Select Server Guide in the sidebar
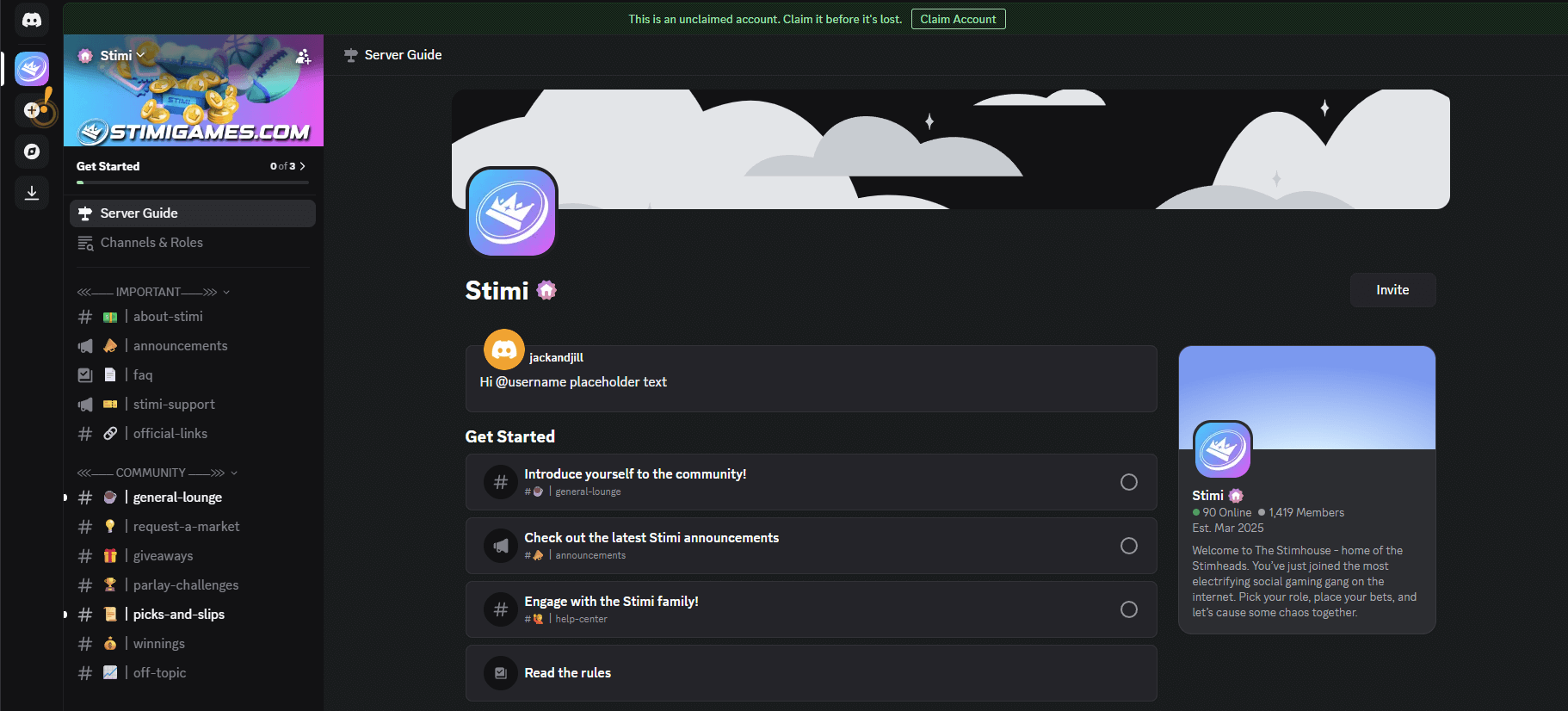 (139, 213)
